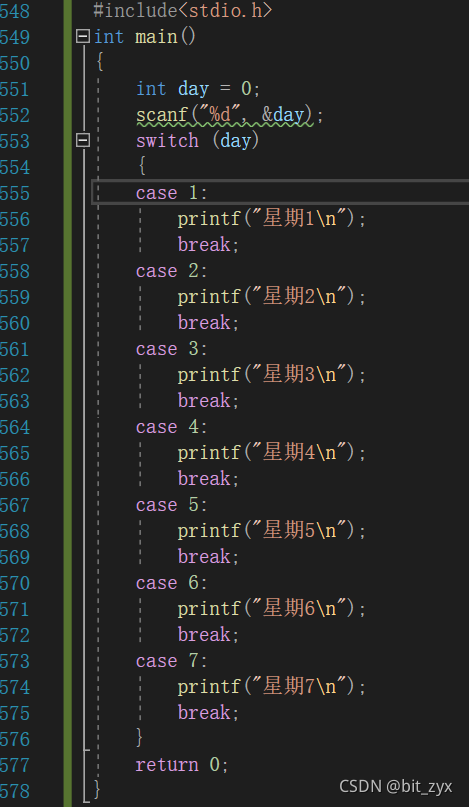The width and height of the screenshot is (469, 807).
Task: Click closing brace on line 578
Action: 97,791
